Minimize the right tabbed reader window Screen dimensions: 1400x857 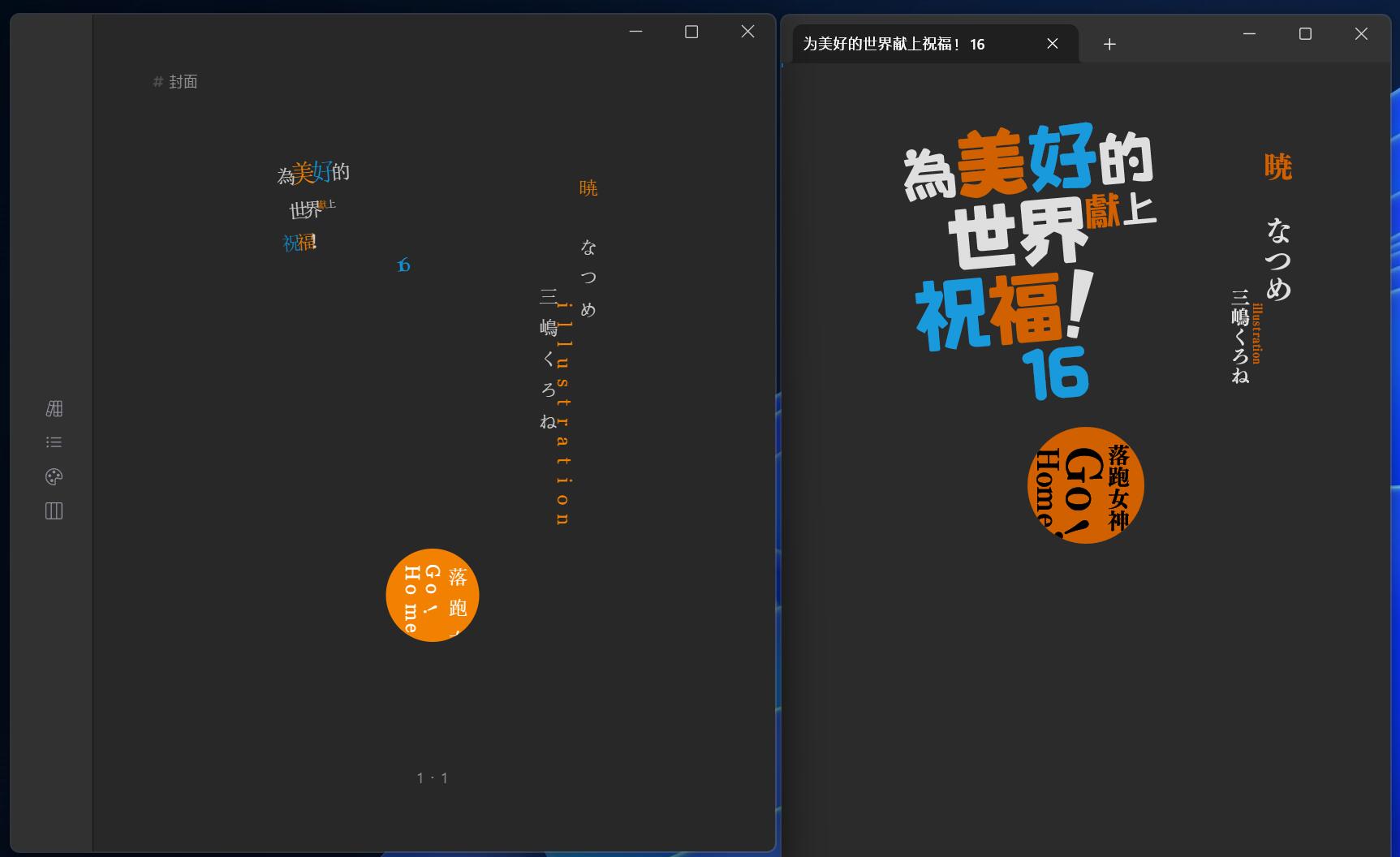pyautogui.click(x=1249, y=33)
